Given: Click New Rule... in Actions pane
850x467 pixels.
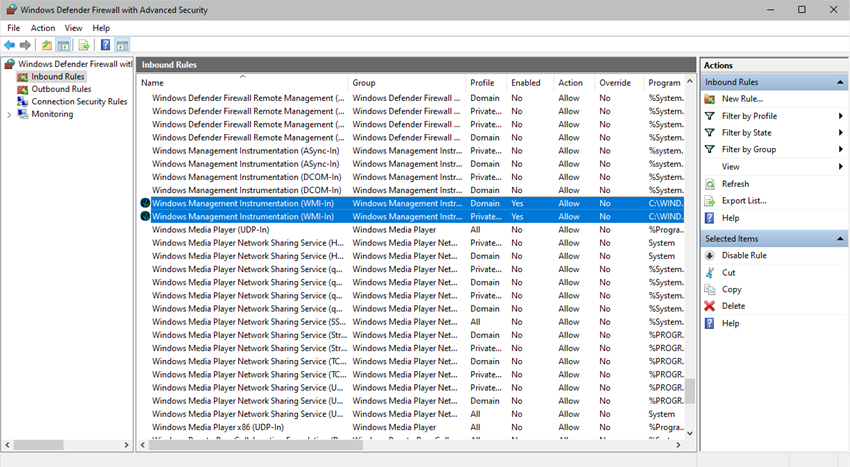Looking at the screenshot, I should pyautogui.click(x=741, y=99).
